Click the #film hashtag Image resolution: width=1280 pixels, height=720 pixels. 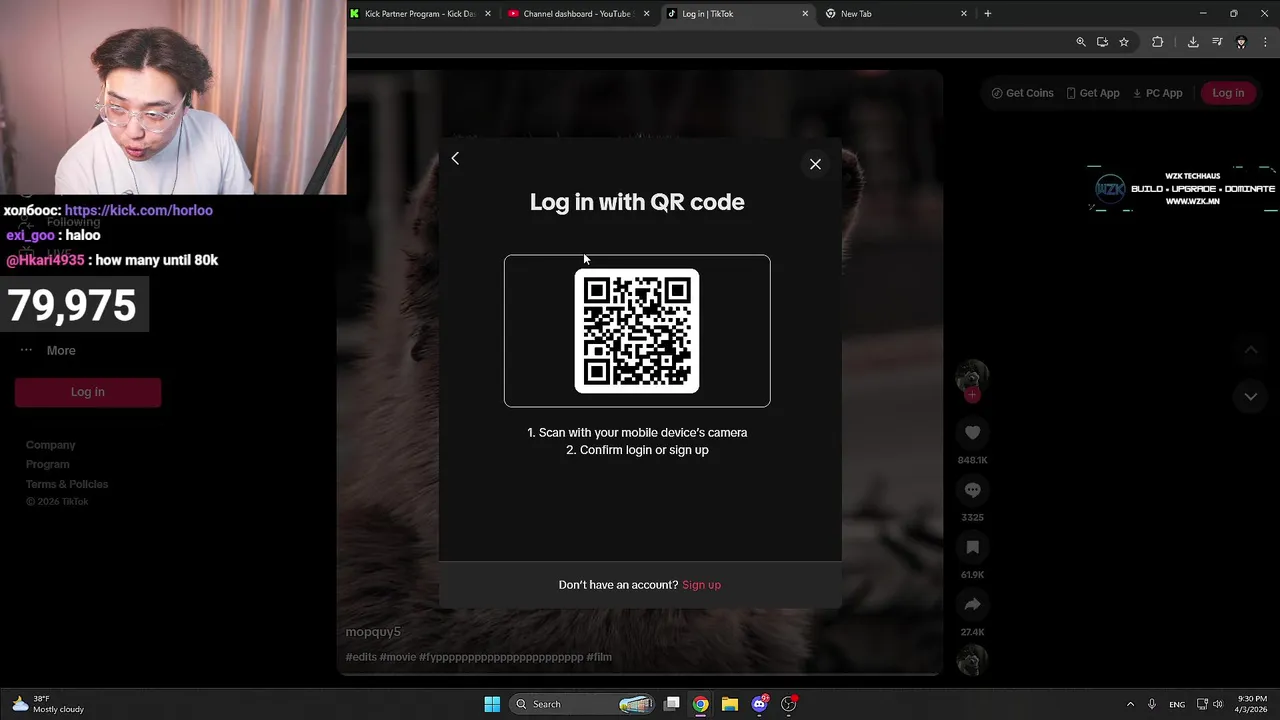pyautogui.click(x=599, y=657)
